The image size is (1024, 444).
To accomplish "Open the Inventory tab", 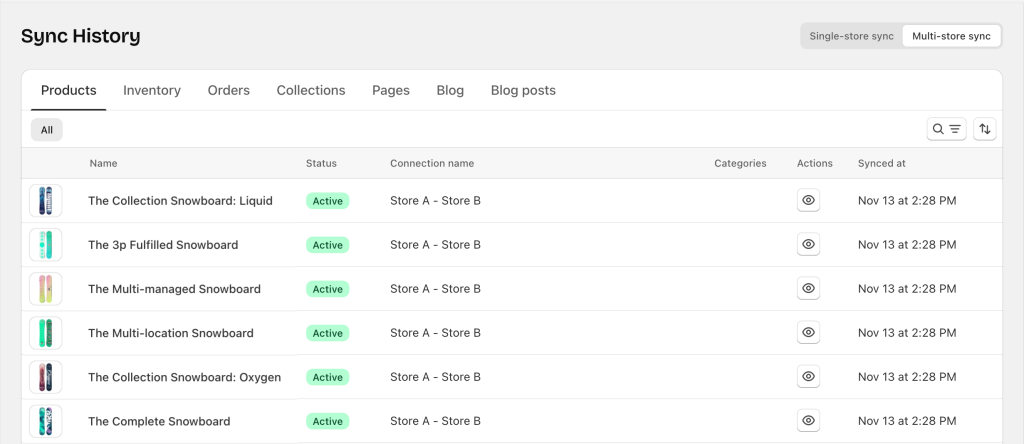I will [152, 90].
